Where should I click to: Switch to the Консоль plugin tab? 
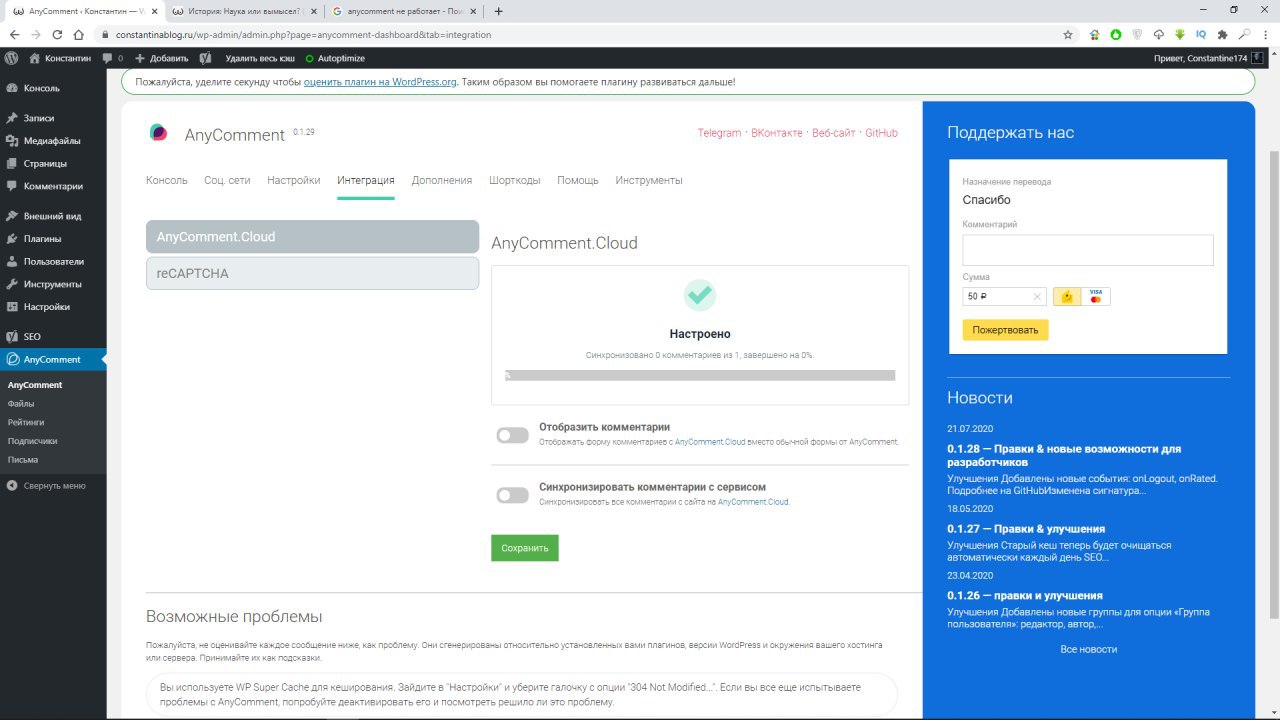tap(167, 180)
